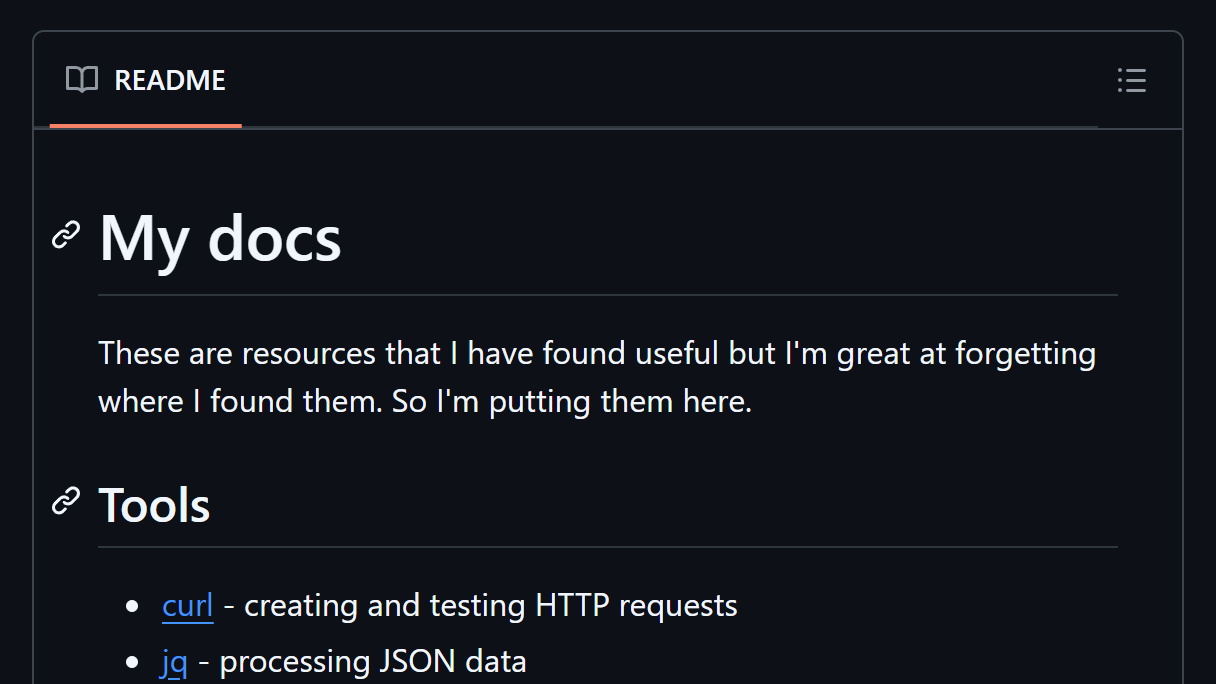Click the bullet point before jq
This screenshot has width=1216, height=684.
[x=133, y=663]
